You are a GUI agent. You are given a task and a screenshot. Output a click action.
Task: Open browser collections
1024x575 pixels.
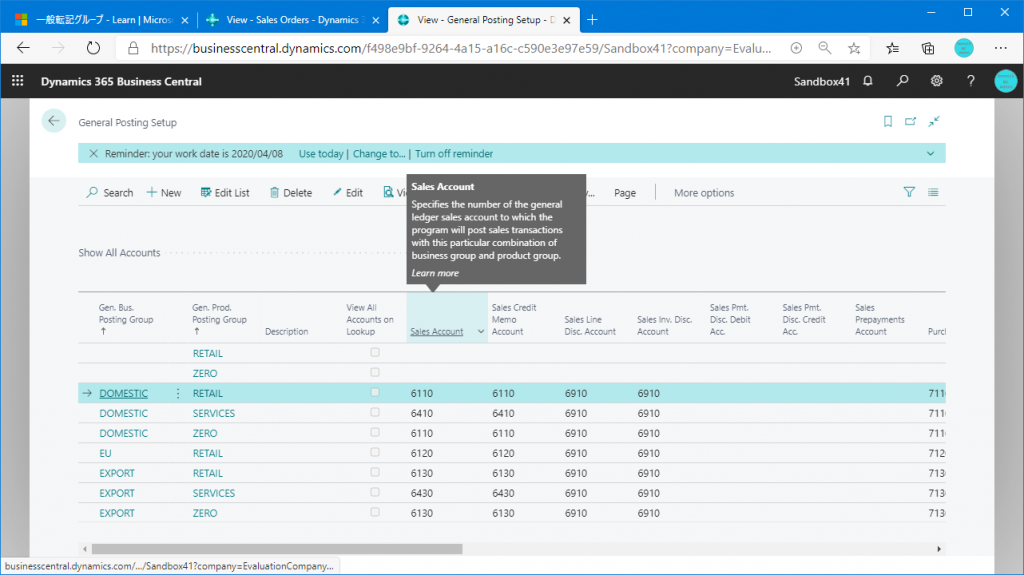tap(928, 48)
